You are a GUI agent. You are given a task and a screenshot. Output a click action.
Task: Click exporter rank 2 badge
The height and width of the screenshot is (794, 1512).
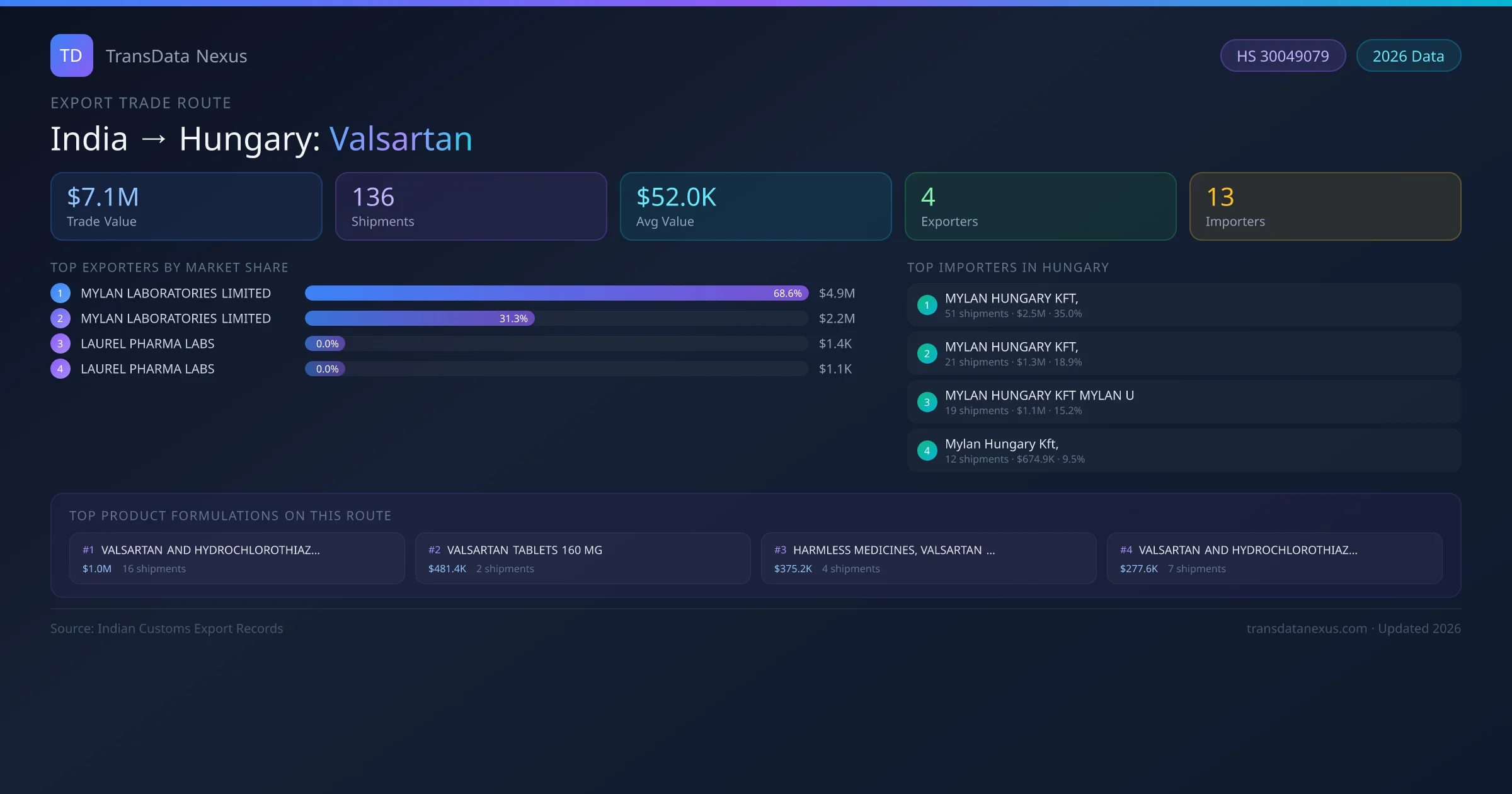60,318
